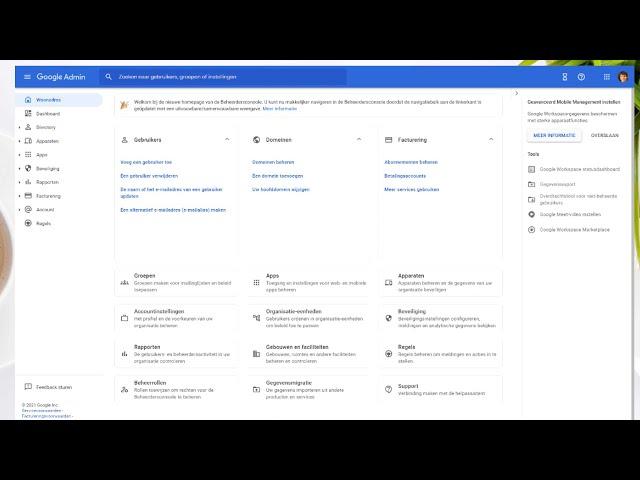The height and width of the screenshot is (480, 640).
Task: Click the sidebar home icon
Action: pyautogui.click(x=28, y=100)
